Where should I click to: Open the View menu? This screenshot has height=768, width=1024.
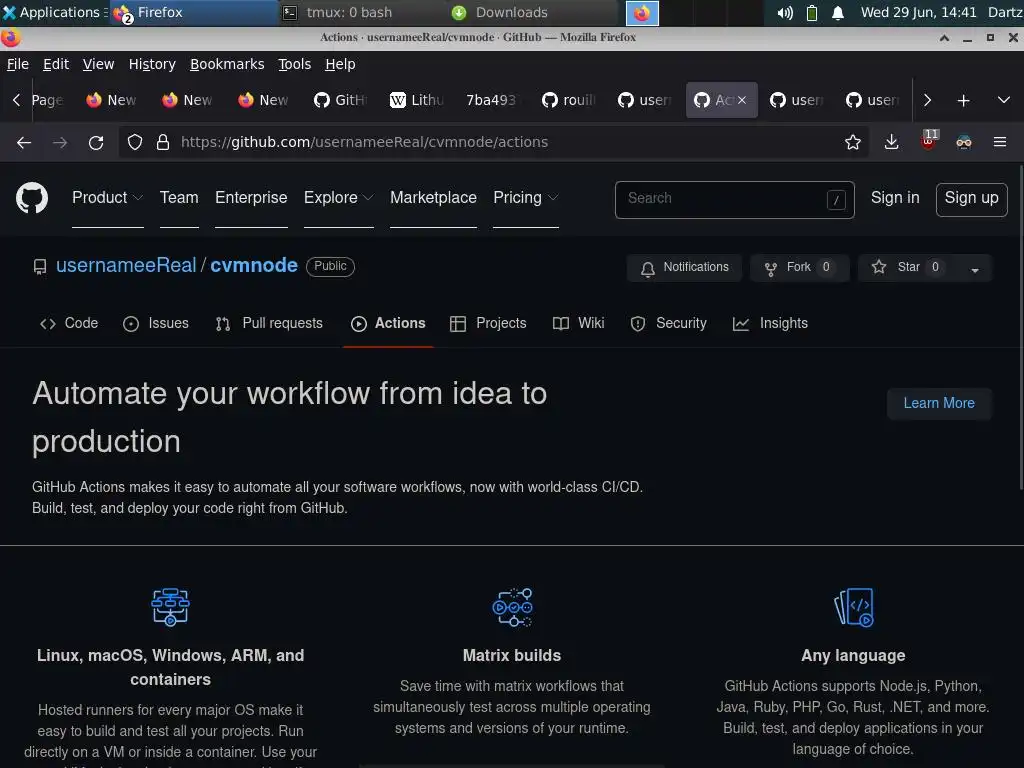[x=98, y=64]
